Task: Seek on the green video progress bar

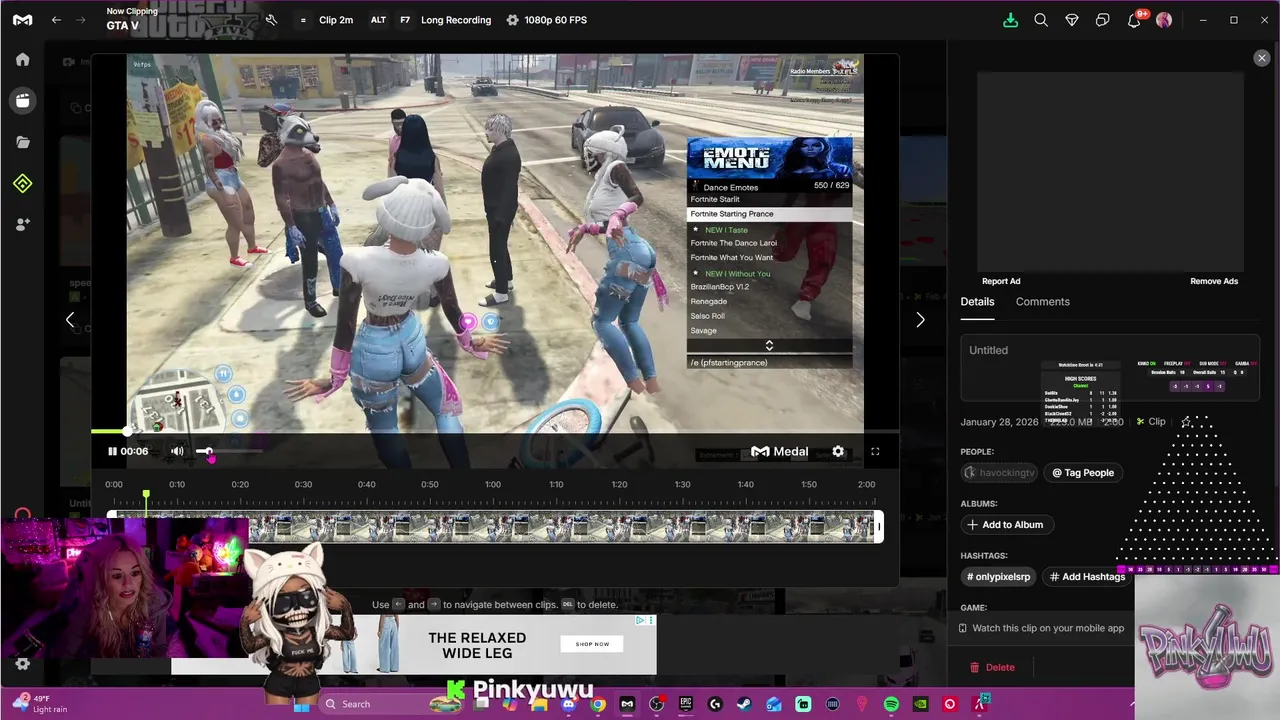Action: pyautogui.click(x=495, y=431)
